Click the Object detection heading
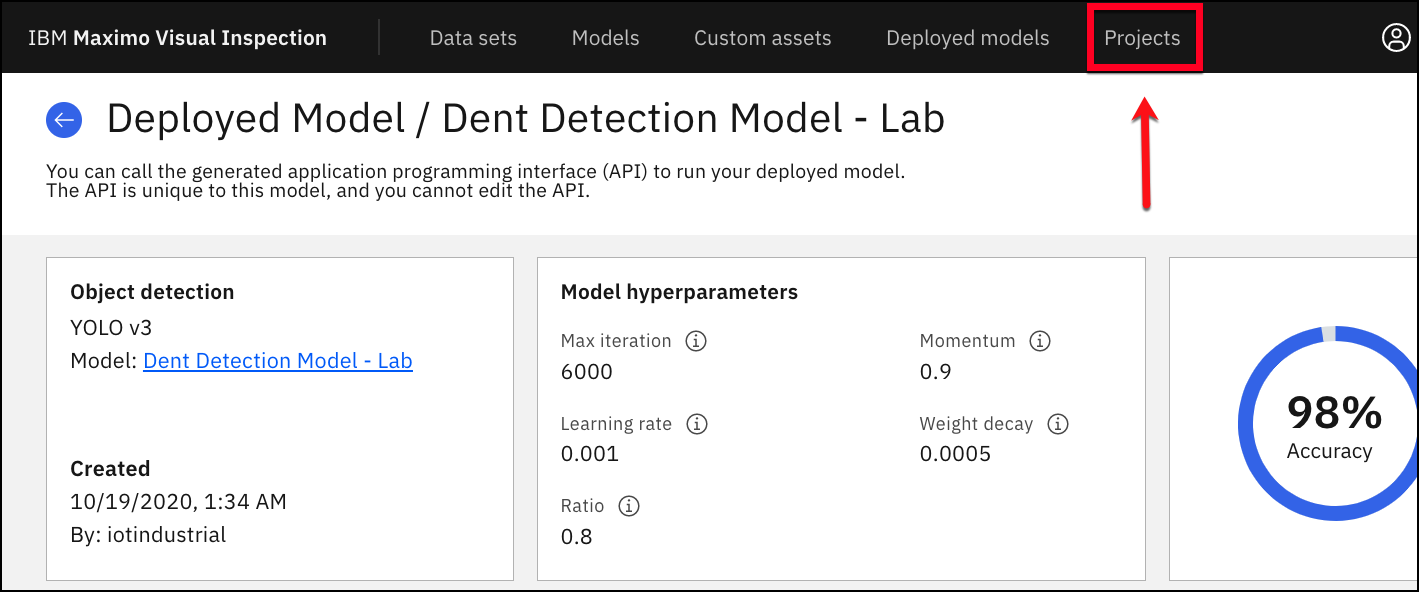Image resolution: width=1419 pixels, height=592 pixels. [152, 292]
